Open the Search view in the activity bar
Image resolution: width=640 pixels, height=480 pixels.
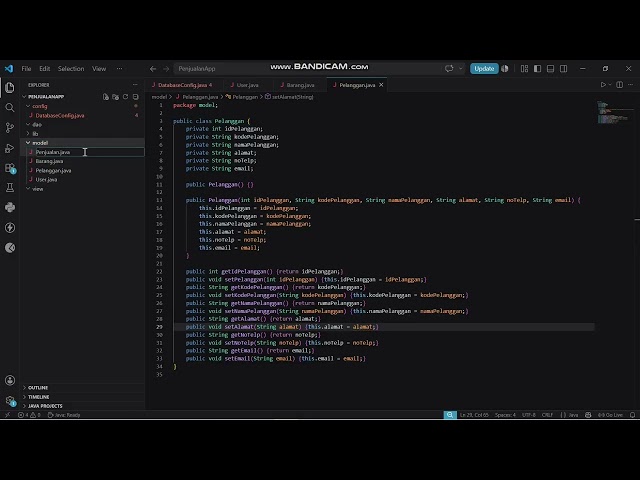(10, 108)
